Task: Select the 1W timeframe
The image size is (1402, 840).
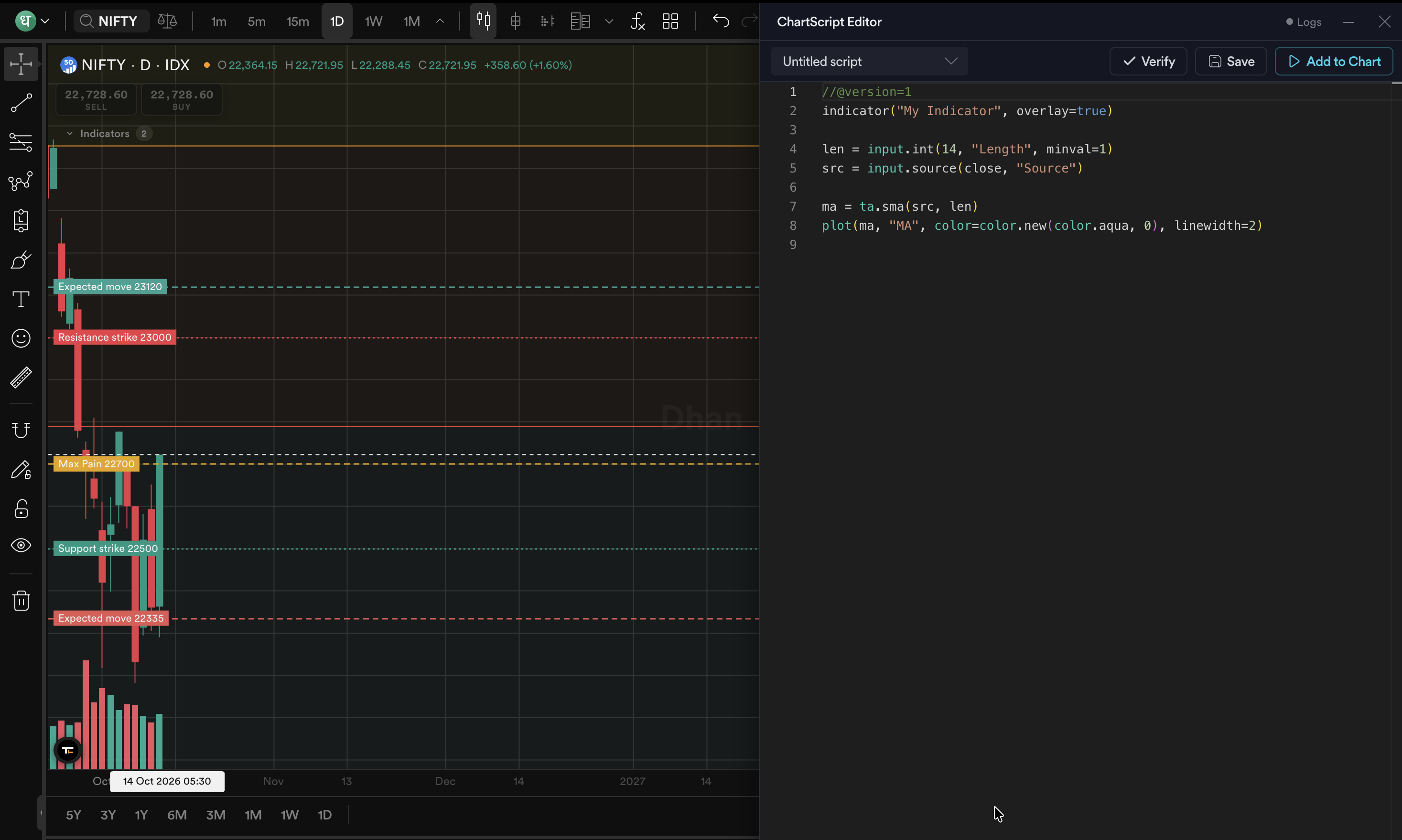Action: [374, 22]
